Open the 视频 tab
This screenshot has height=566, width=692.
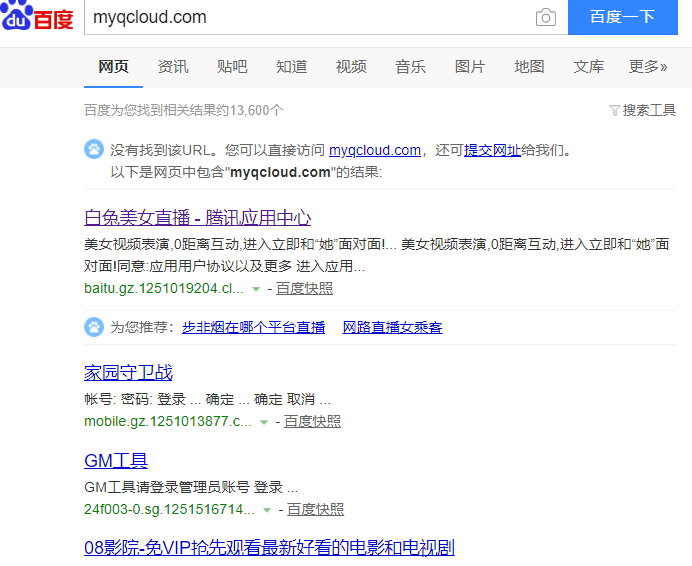351,67
